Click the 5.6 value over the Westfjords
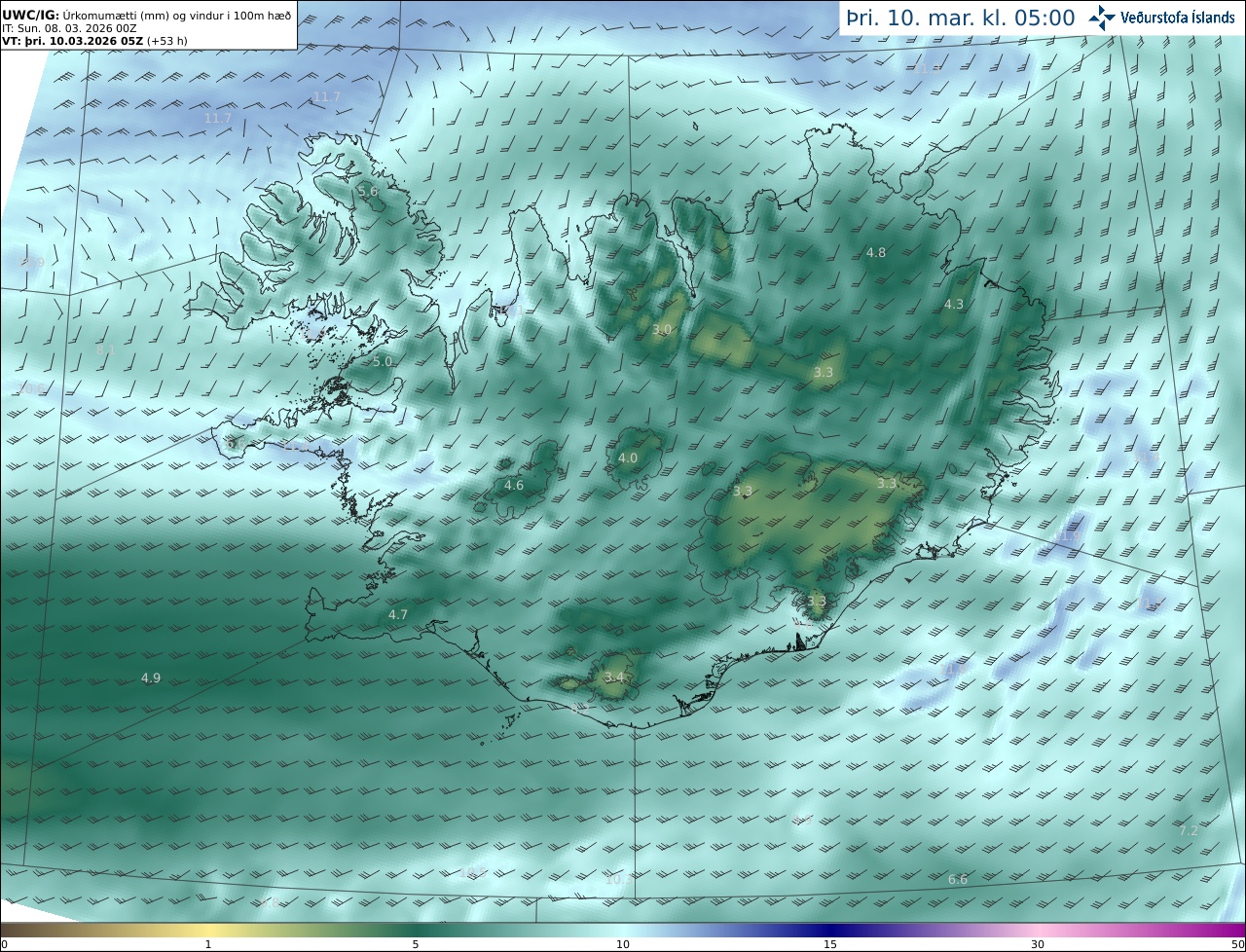This screenshot has width=1246, height=952. tap(368, 192)
